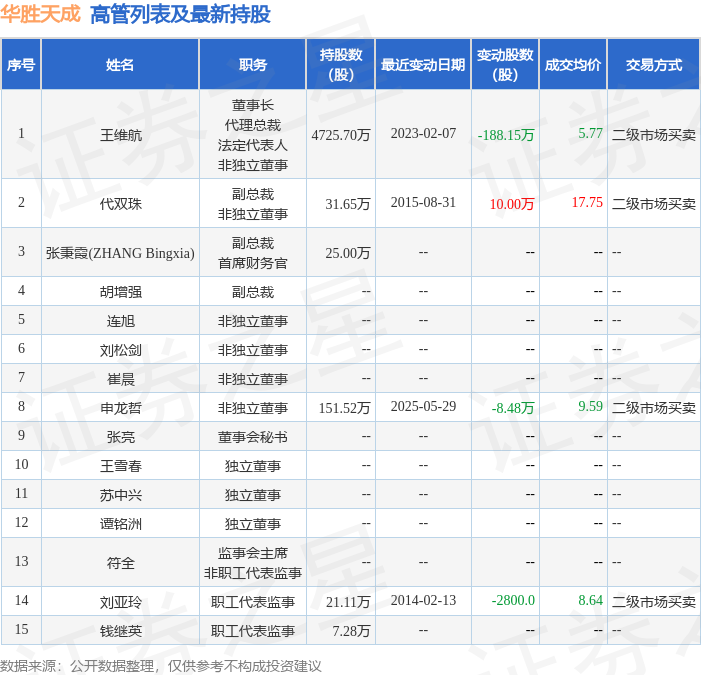This screenshot has height=675, width=701.
Task: Click the position 董事长
Action: 253,105
